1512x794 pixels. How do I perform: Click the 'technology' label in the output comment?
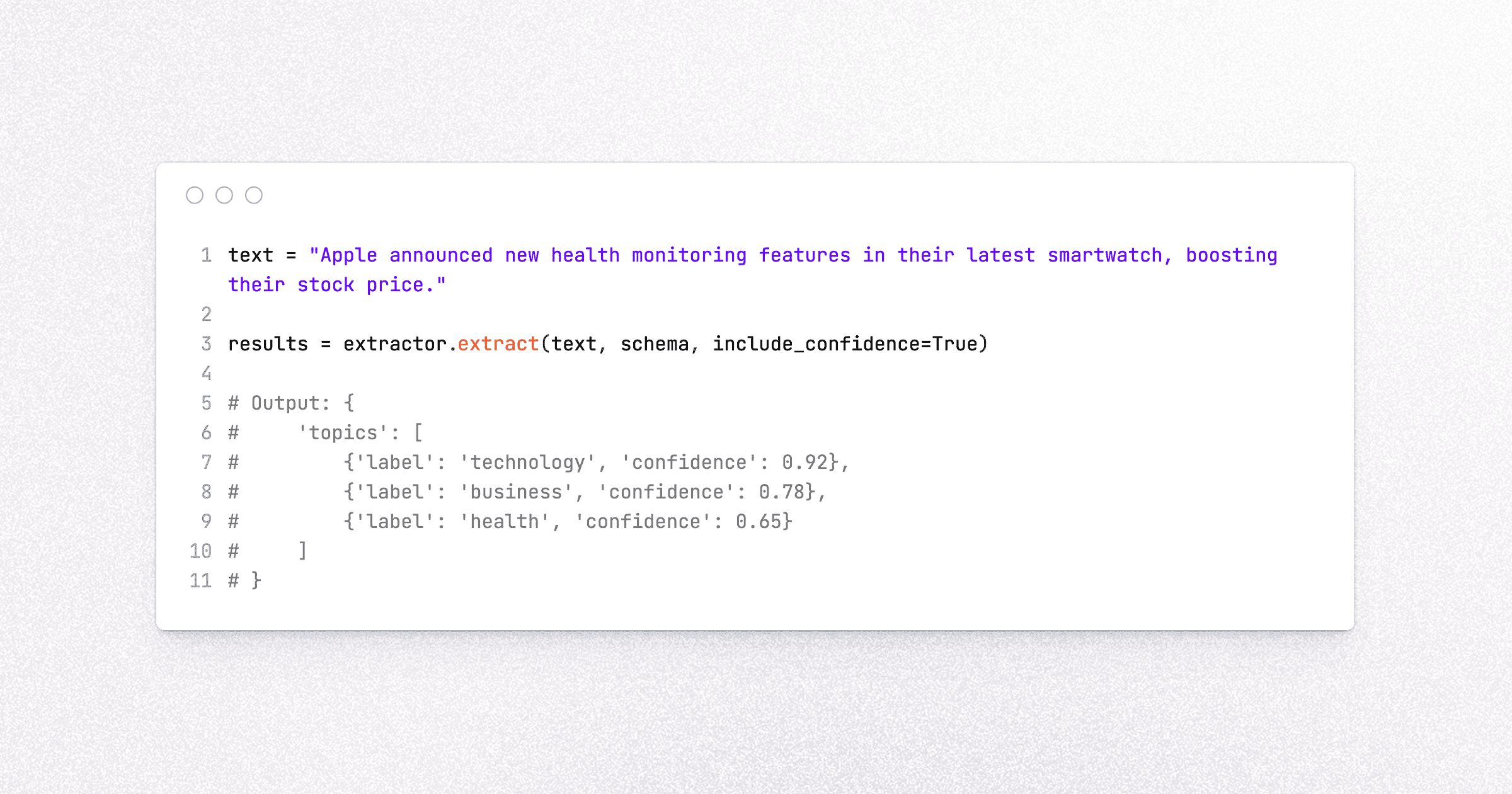(x=527, y=463)
